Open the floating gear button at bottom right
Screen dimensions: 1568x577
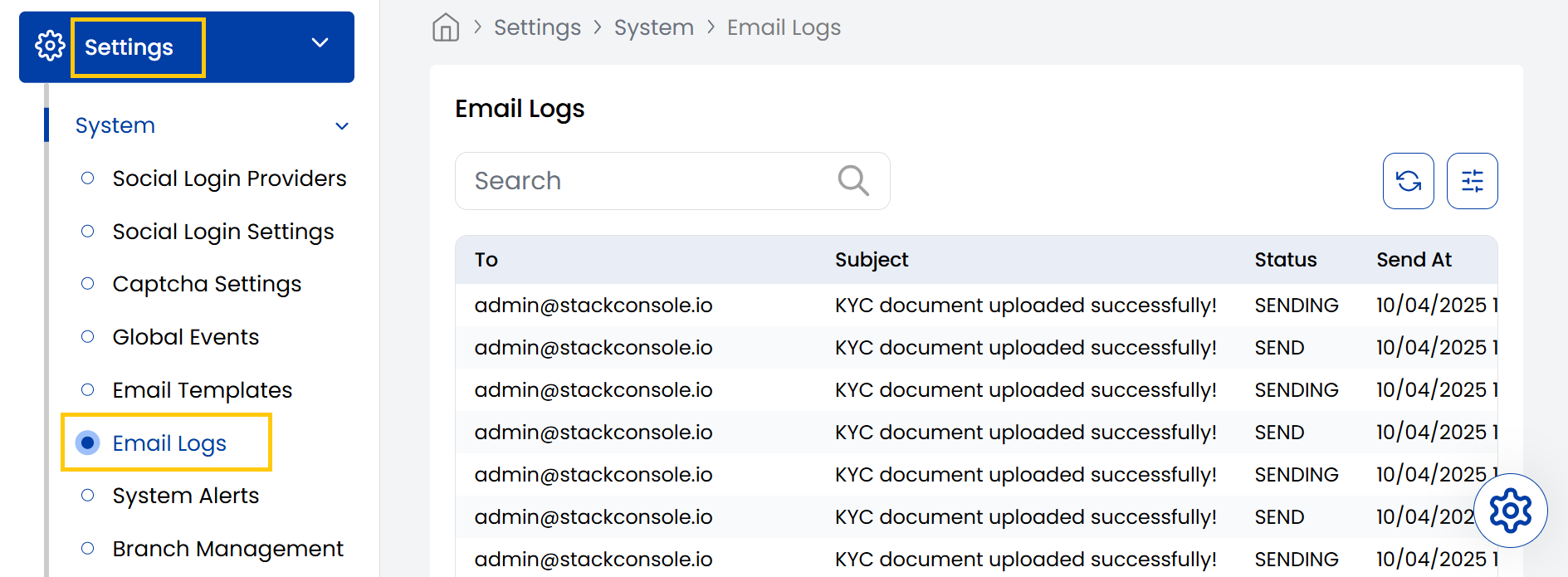[1511, 511]
